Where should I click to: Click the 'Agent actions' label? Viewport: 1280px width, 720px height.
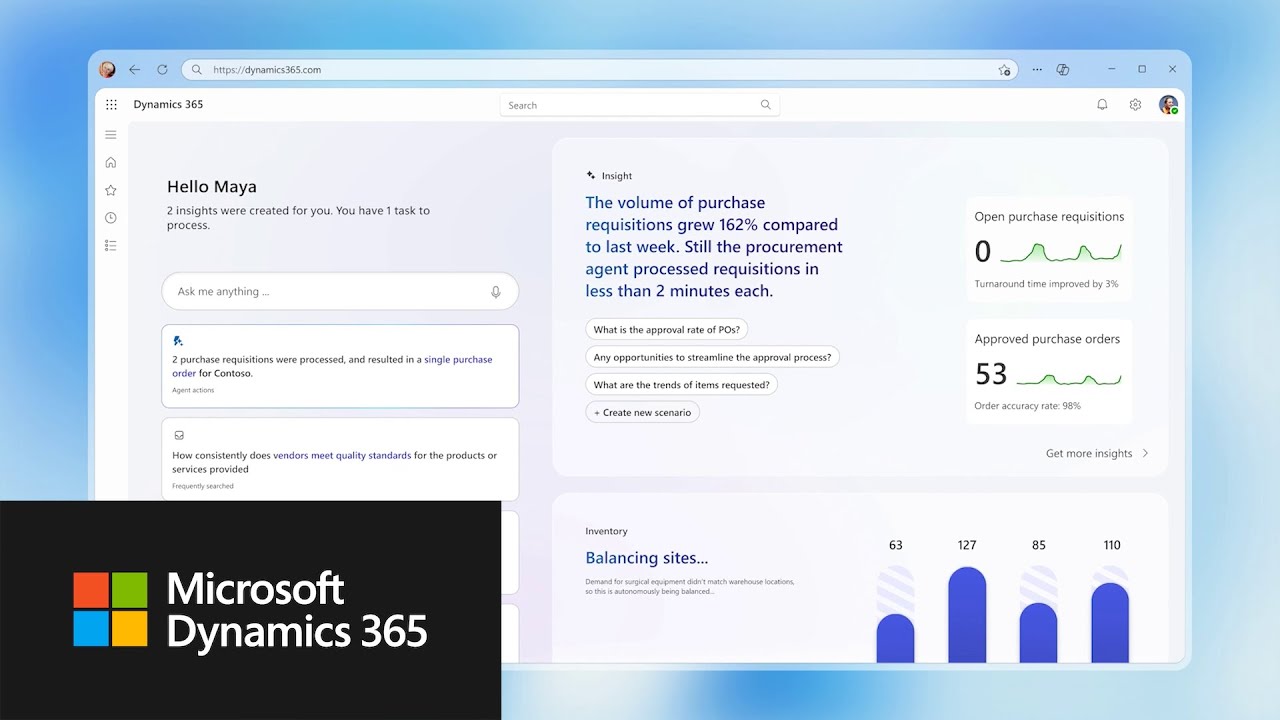[x=193, y=390]
